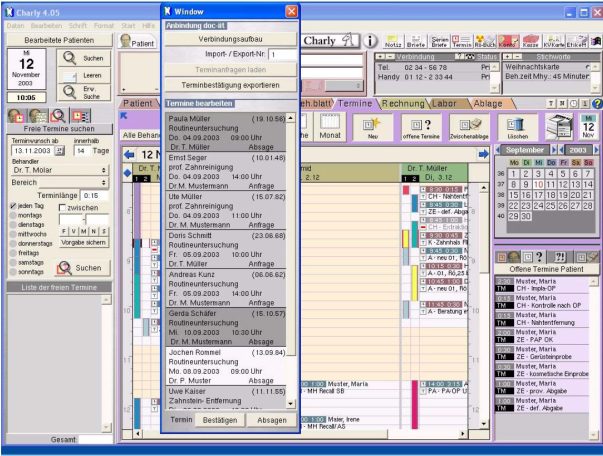The width and height of the screenshot is (603, 456).
Task: Open calendar picker next to 13.11.2003
Action: pyautogui.click(x=60, y=151)
